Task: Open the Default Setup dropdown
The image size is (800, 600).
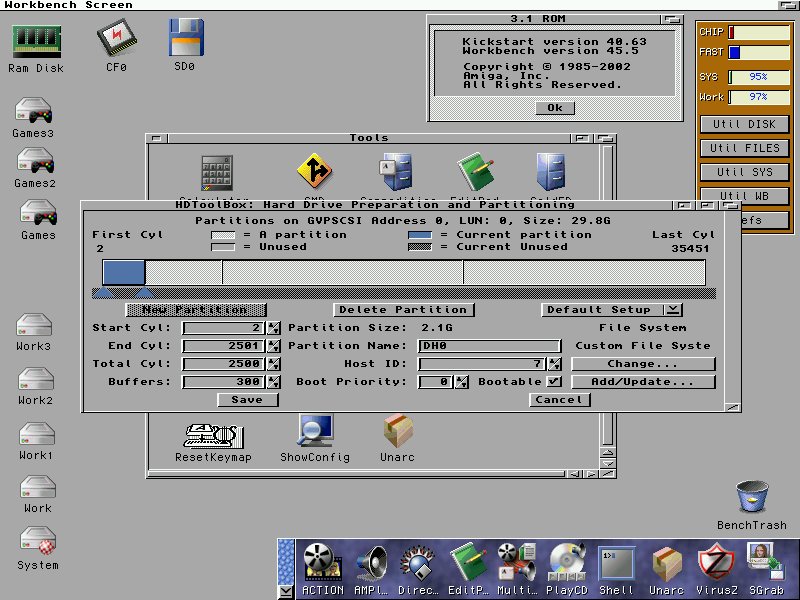Action: pyautogui.click(x=611, y=310)
